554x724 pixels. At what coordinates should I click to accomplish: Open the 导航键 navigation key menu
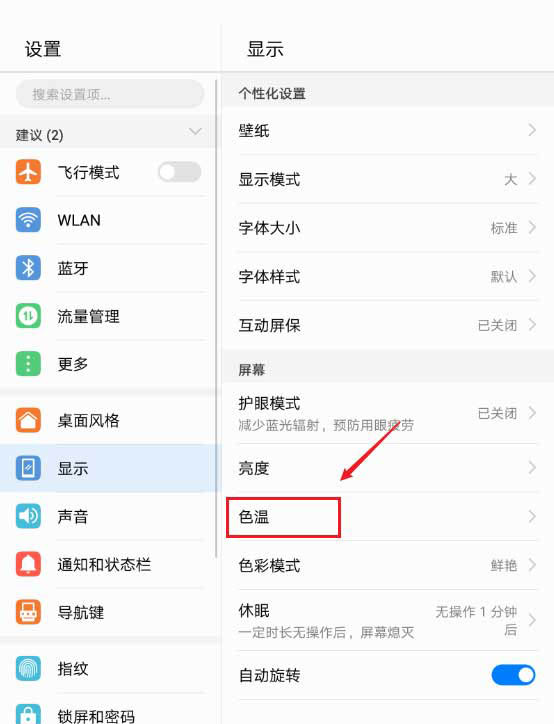[107, 612]
